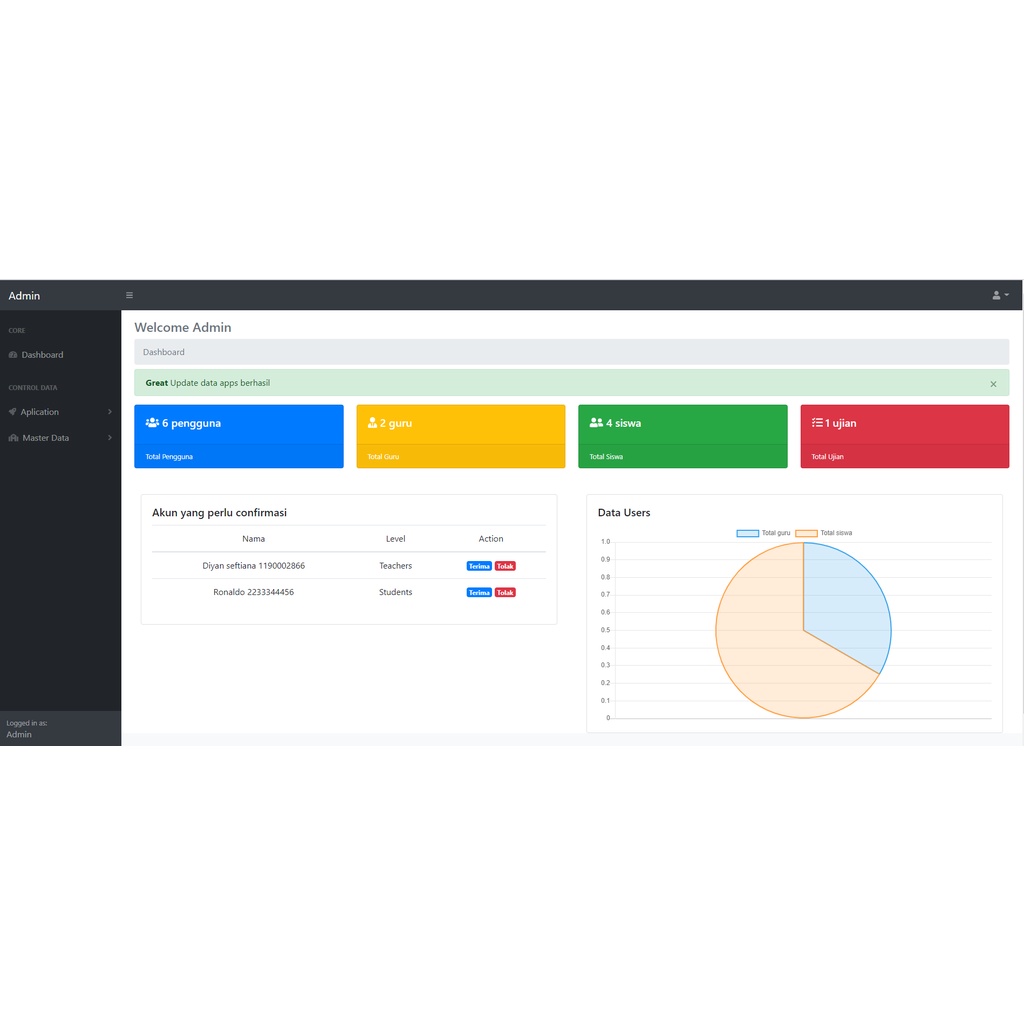Viewport: 1024px width, 1024px height.
Task: Expand the Master Data submenu chevron
Action: pyautogui.click(x=110, y=438)
